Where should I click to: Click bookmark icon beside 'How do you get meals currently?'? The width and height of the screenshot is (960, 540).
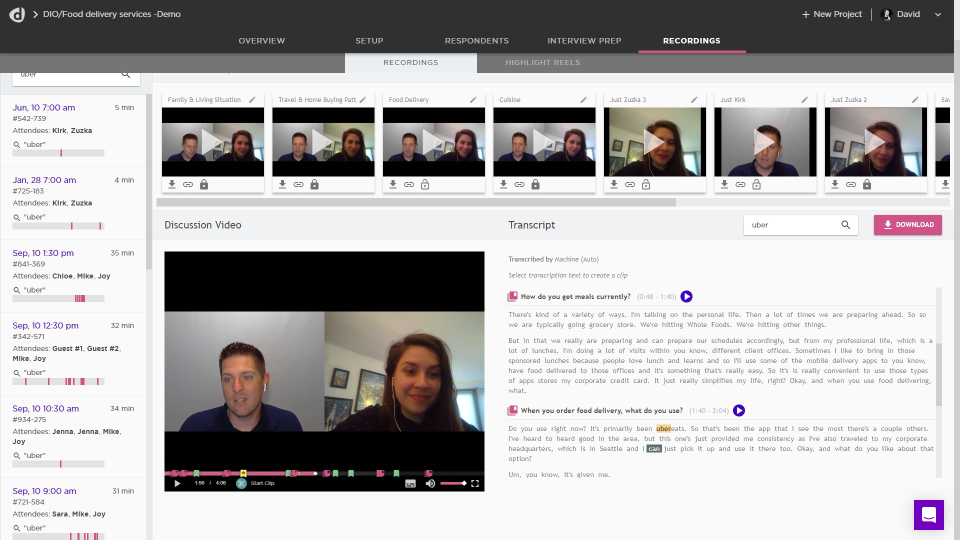512,296
